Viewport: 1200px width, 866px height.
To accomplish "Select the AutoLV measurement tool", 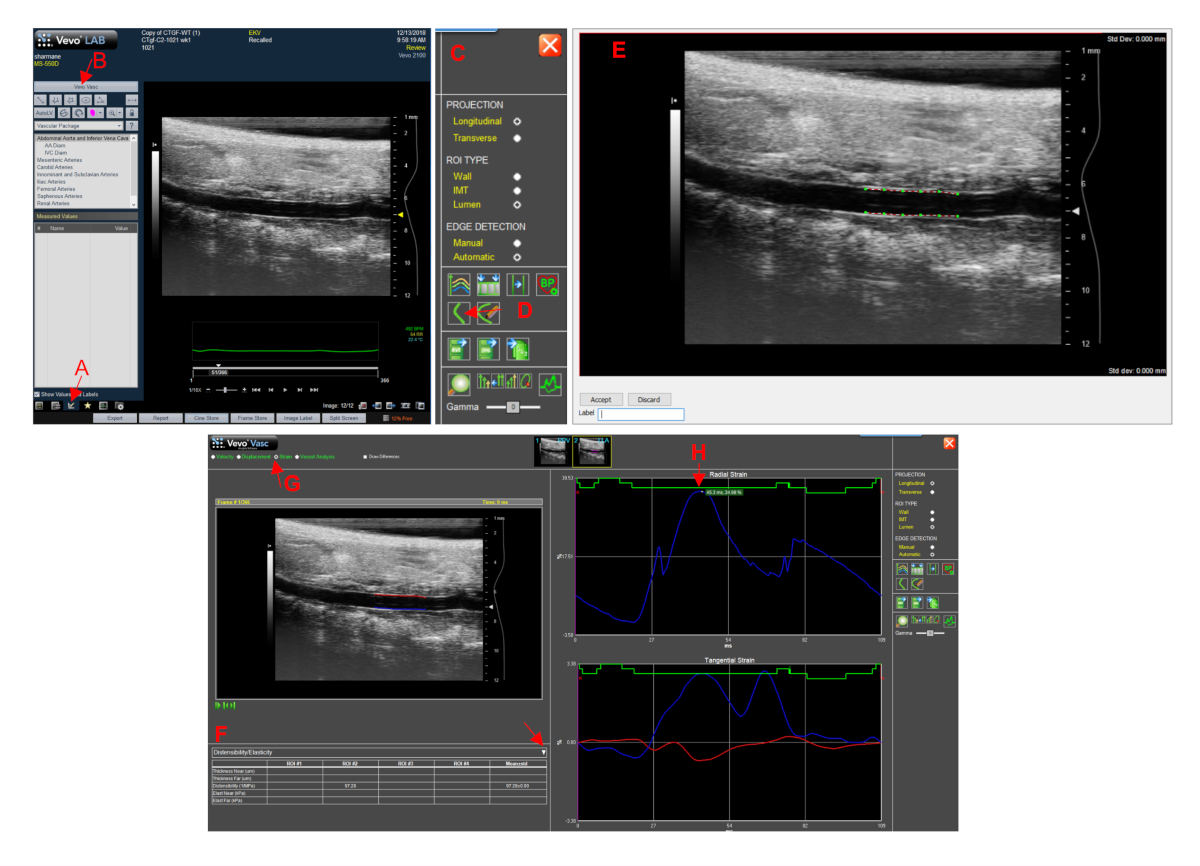I will 42,113.
